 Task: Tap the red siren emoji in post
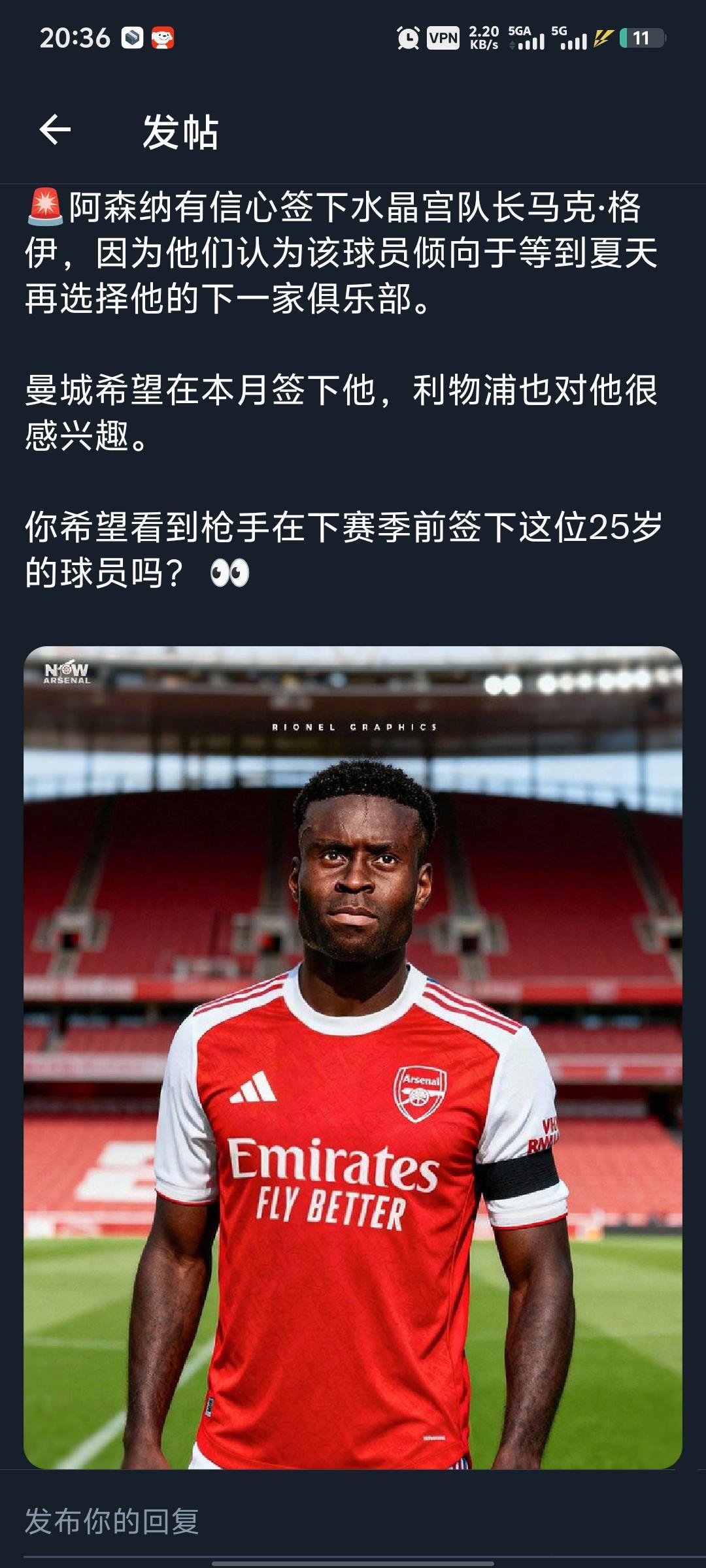coord(45,207)
